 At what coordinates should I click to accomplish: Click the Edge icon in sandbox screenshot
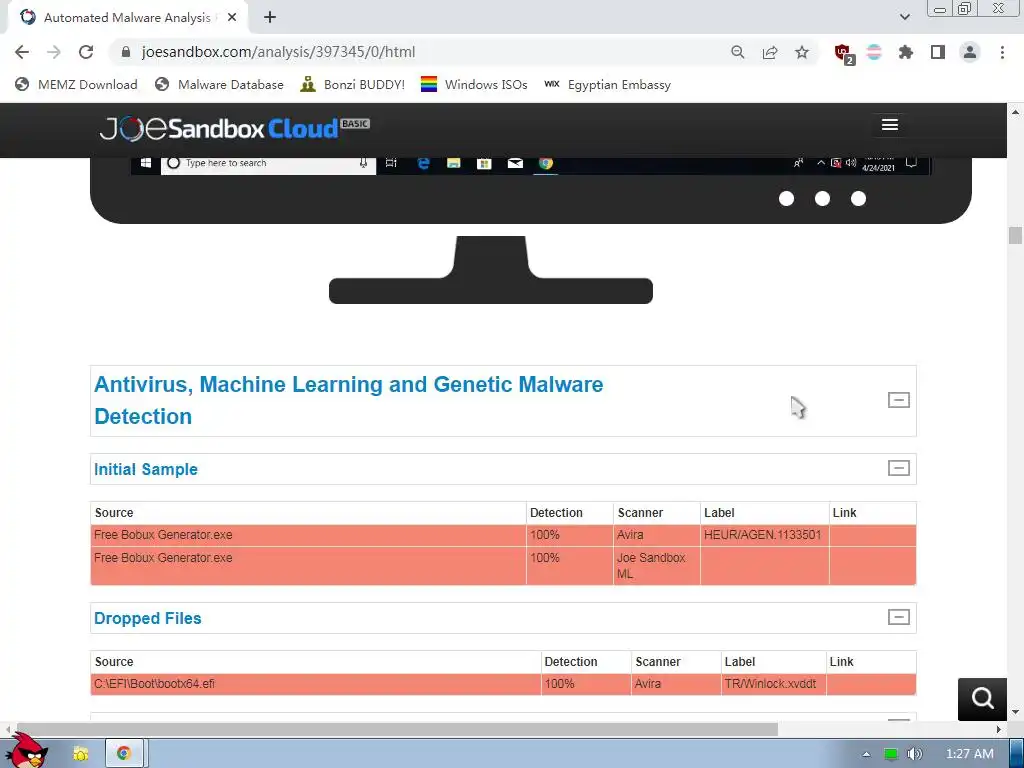[423, 163]
